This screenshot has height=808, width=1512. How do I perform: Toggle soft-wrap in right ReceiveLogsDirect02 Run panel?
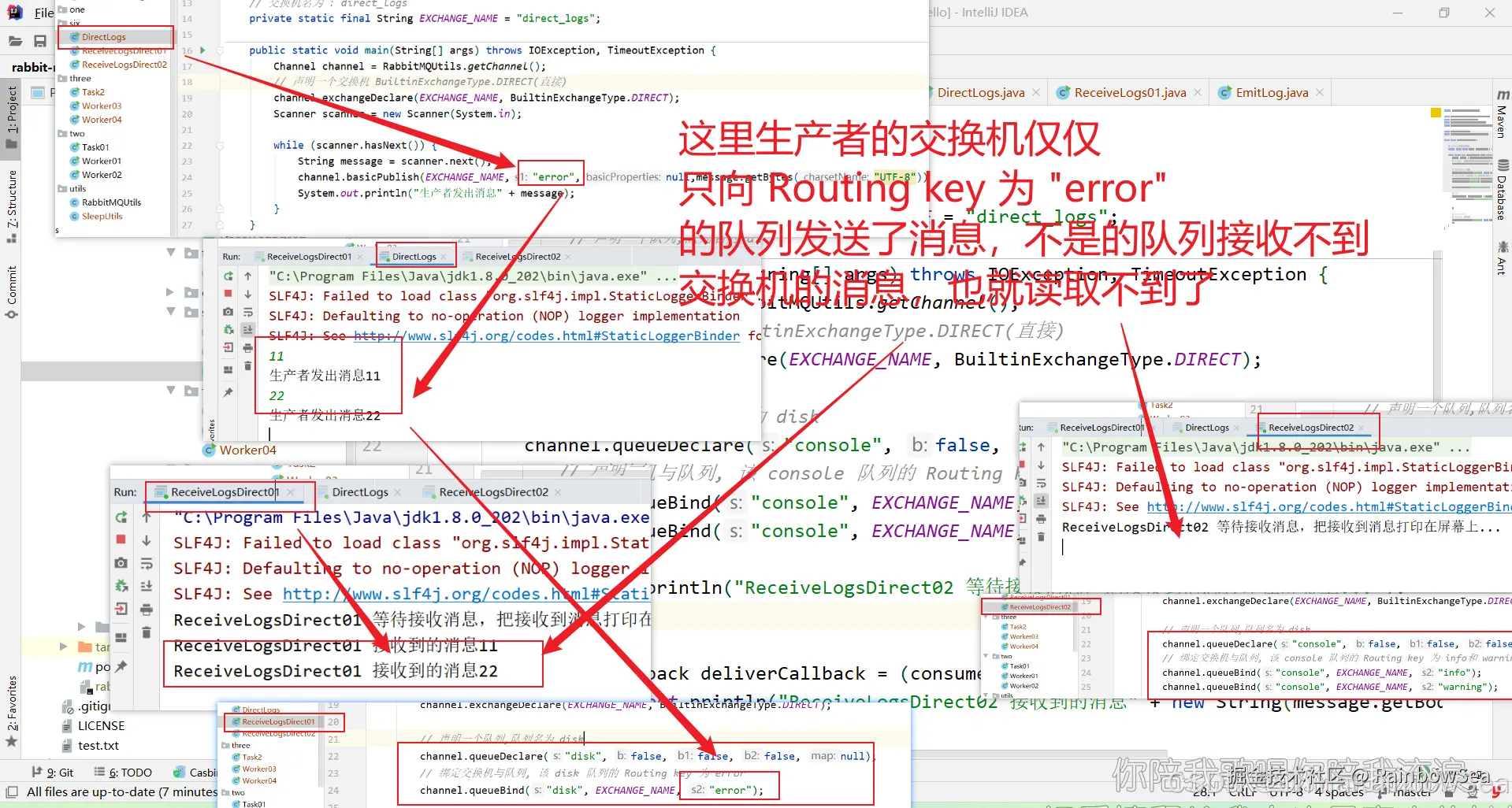(x=1041, y=484)
